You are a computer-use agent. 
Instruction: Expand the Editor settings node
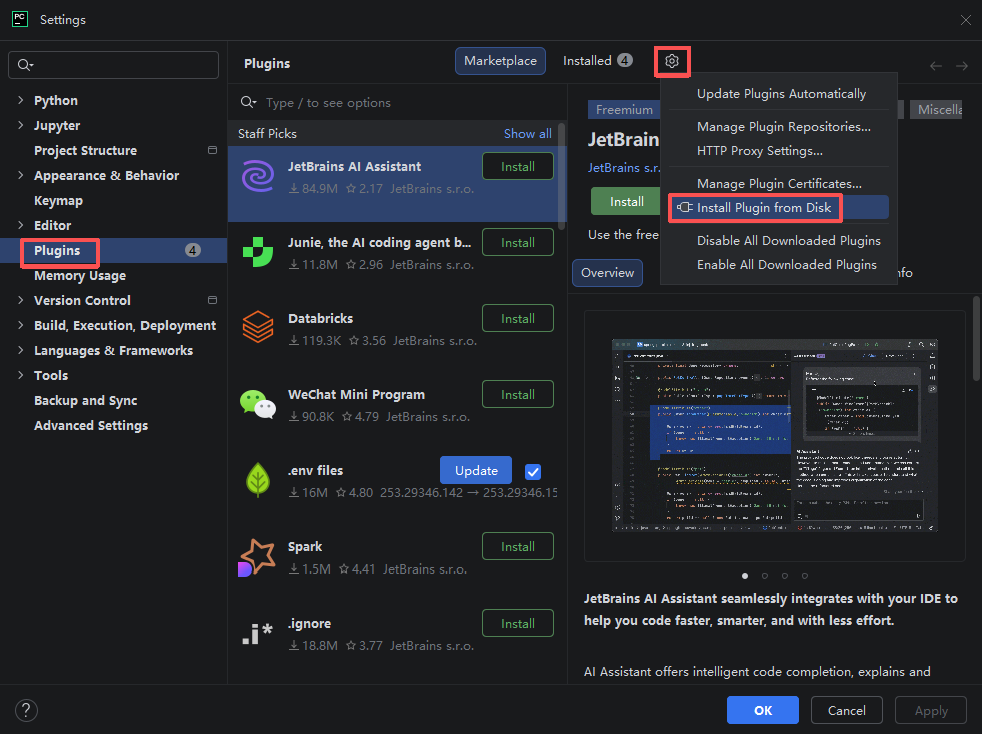tap(21, 225)
